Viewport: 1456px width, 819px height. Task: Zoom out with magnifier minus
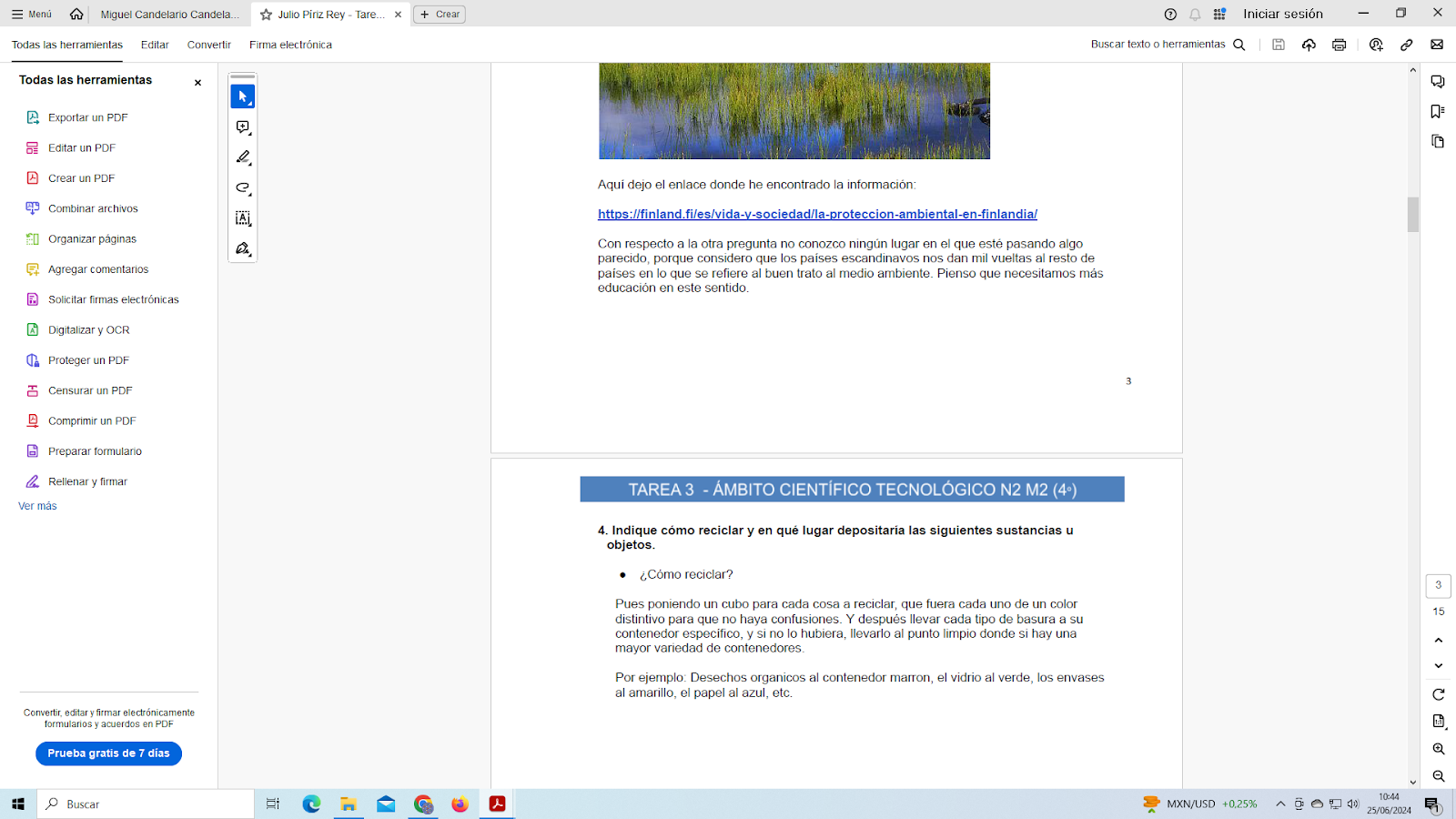[1439, 776]
